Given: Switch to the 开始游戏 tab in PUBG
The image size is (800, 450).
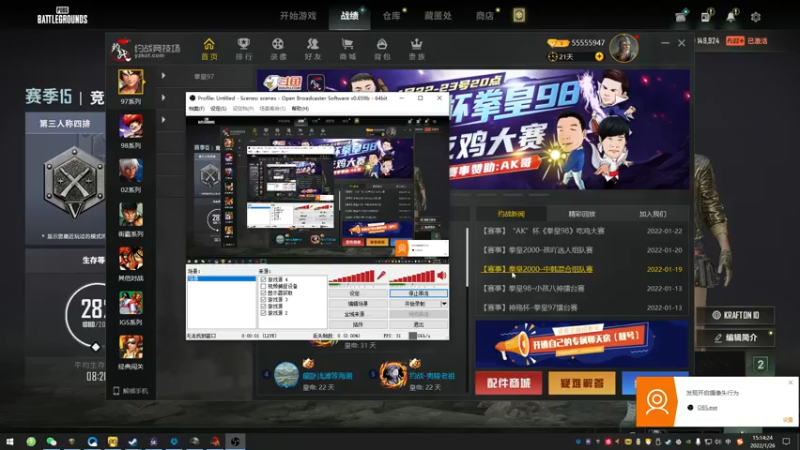Looking at the screenshot, I should [x=298, y=16].
